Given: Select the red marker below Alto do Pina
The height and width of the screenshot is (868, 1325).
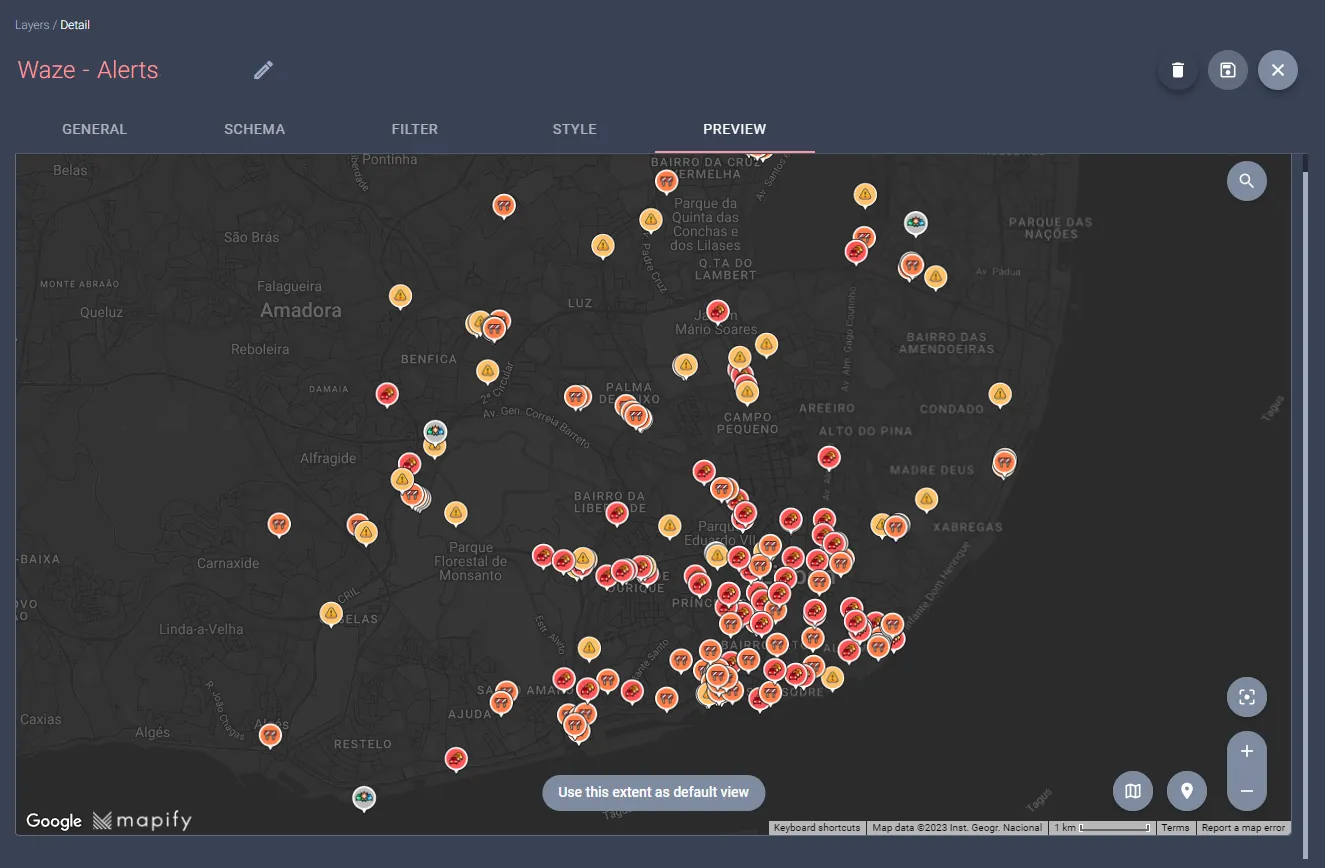Looking at the screenshot, I should pos(829,458).
